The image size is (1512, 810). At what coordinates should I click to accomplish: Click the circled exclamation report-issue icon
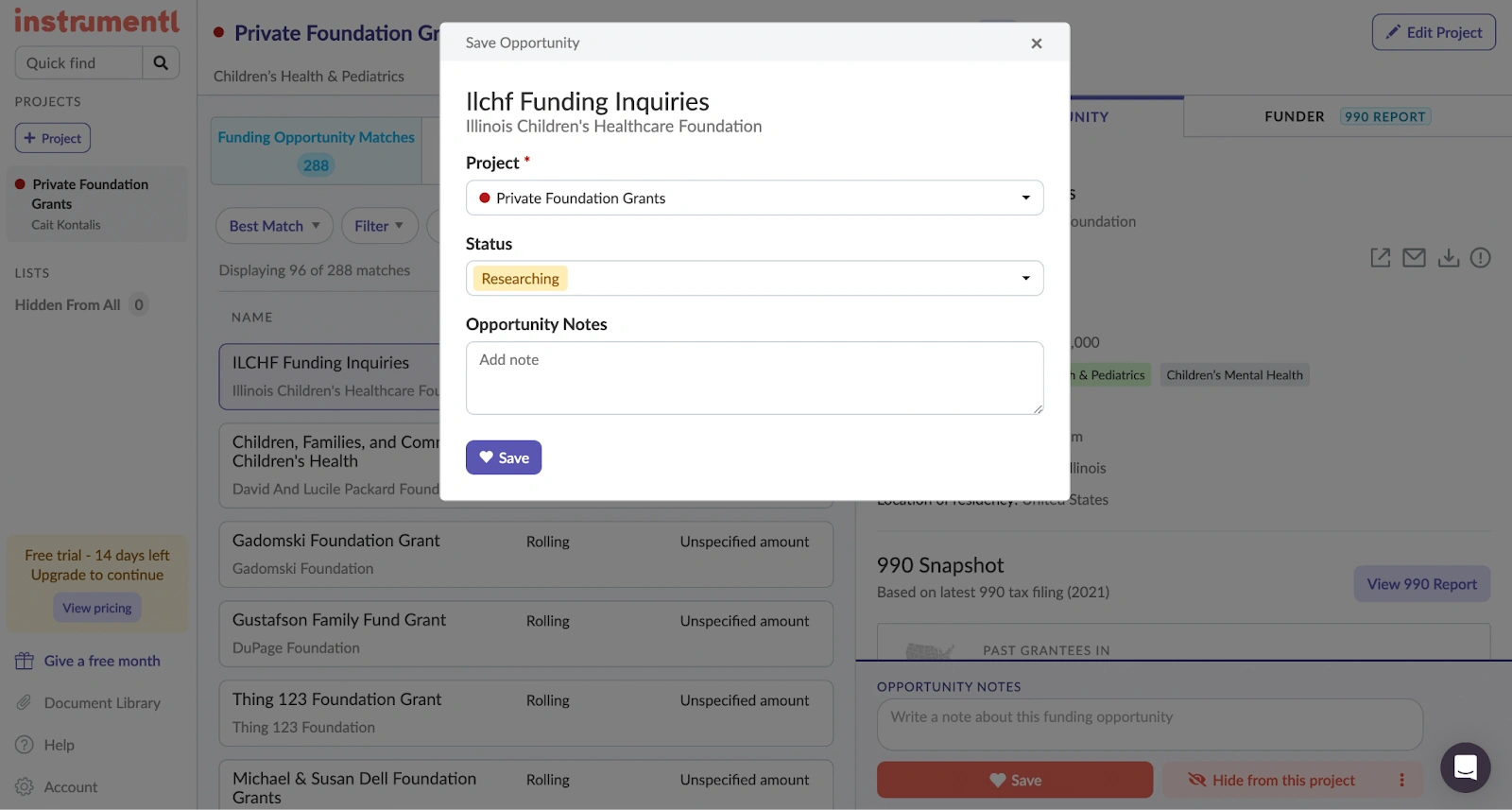tap(1482, 257)
